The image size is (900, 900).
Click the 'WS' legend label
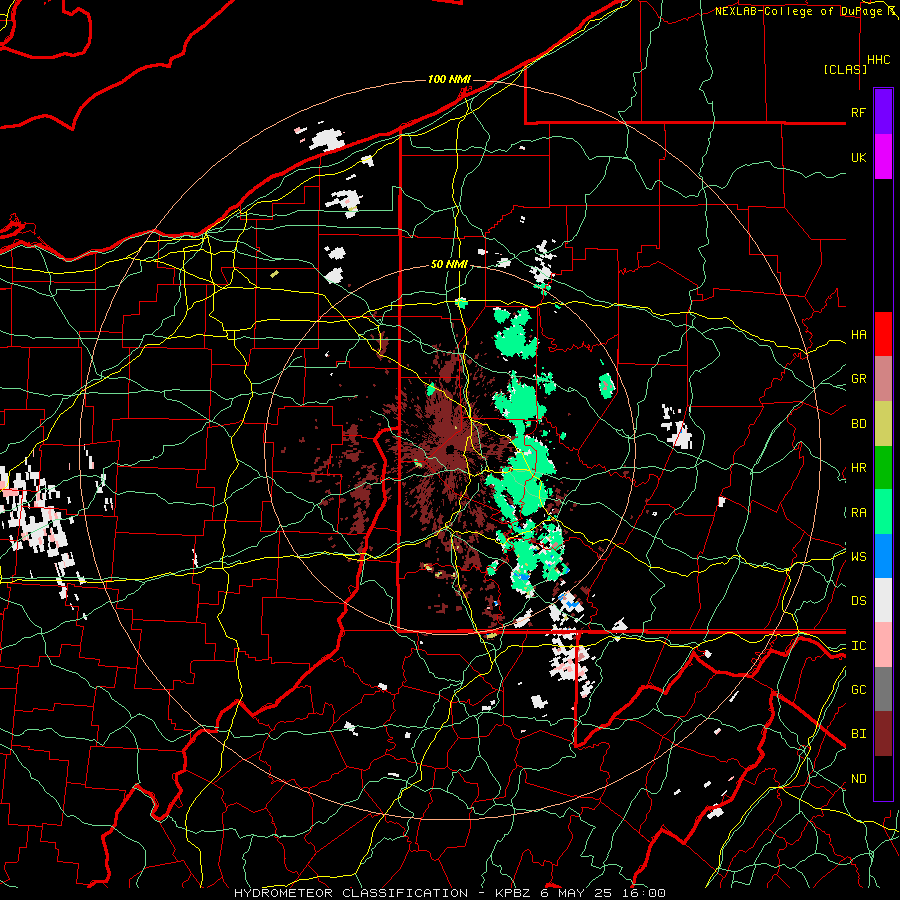[858, 556]
